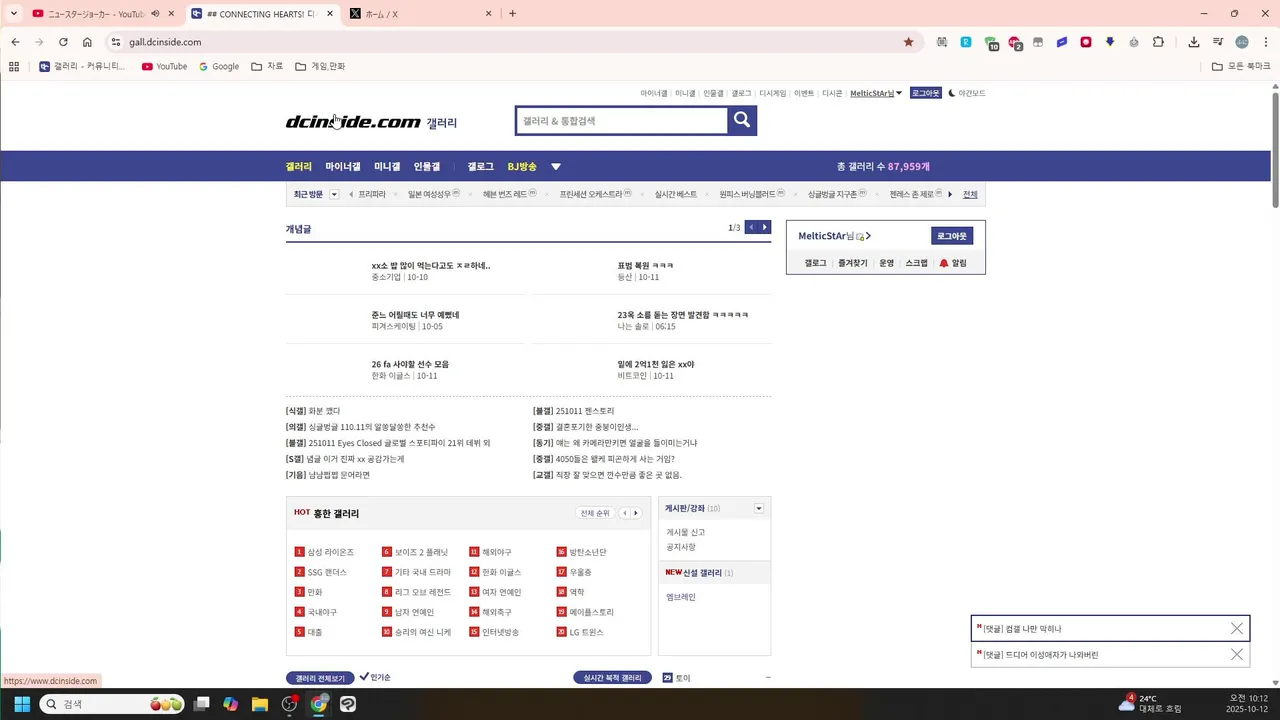Click the gallery search input field
Image resolution: width=1280 pixels, height=720 pixels.
[x=621, y=120]
